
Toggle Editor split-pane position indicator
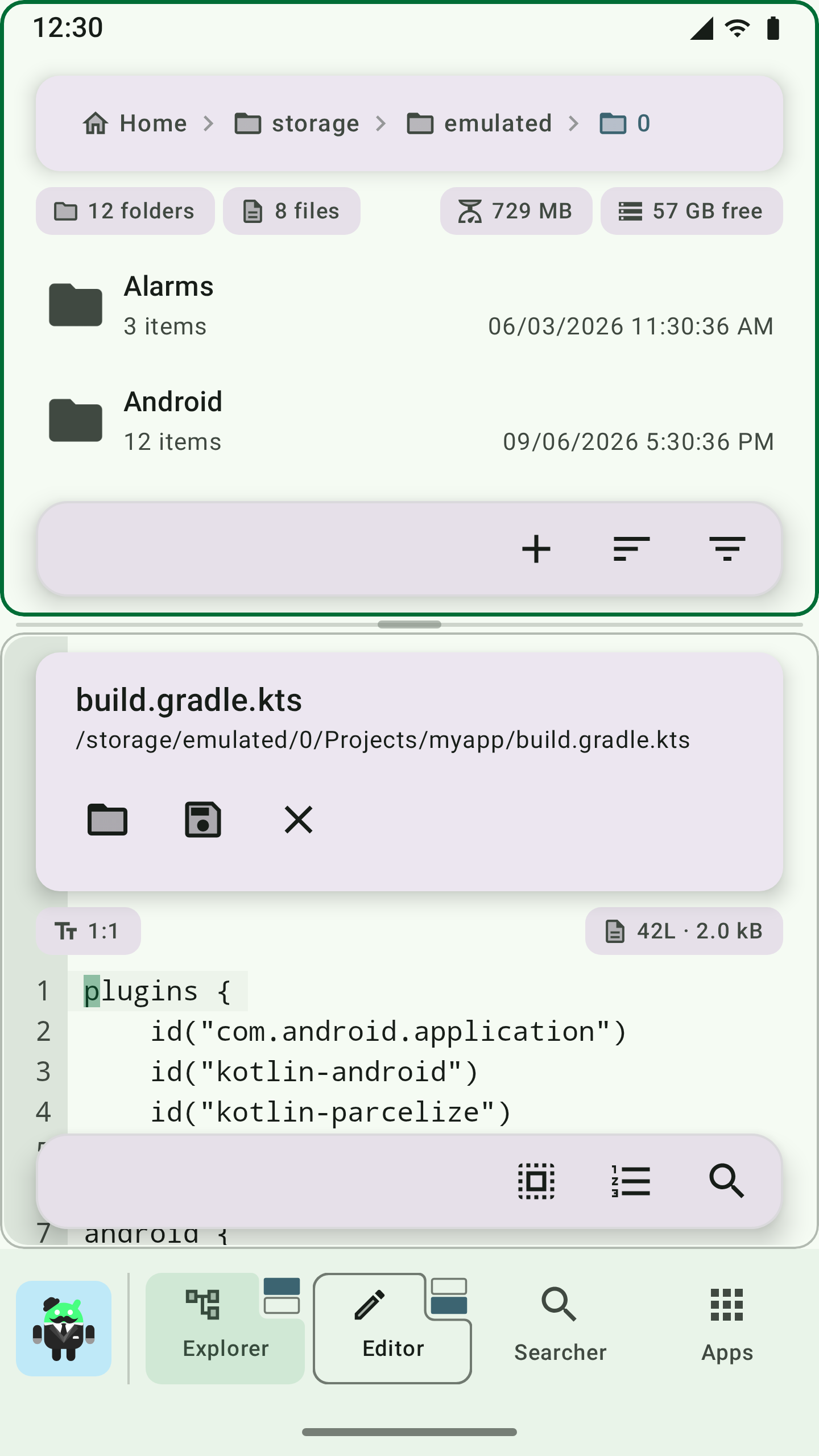point(449,1295)
